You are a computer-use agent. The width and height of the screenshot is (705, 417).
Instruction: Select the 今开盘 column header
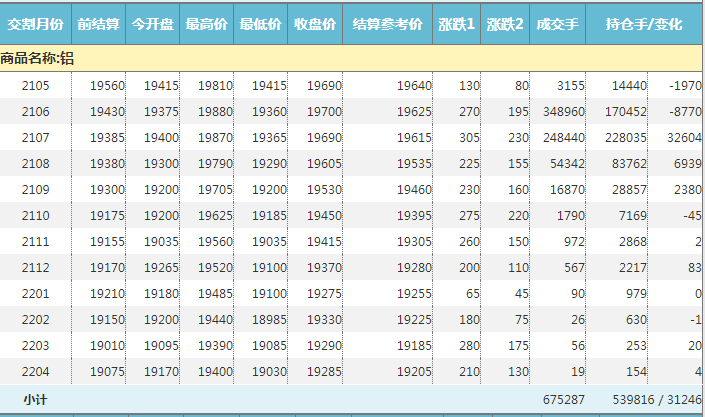[153, 23]
